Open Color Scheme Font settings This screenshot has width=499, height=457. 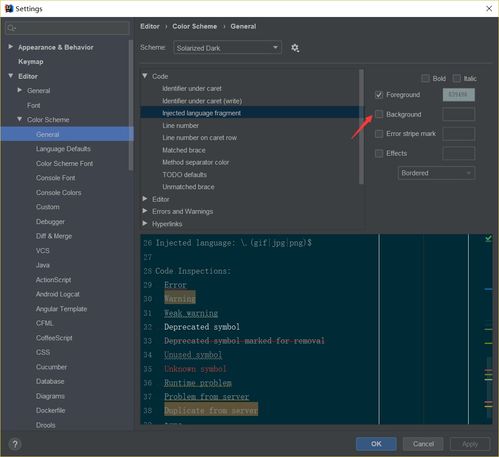[64, 163]
